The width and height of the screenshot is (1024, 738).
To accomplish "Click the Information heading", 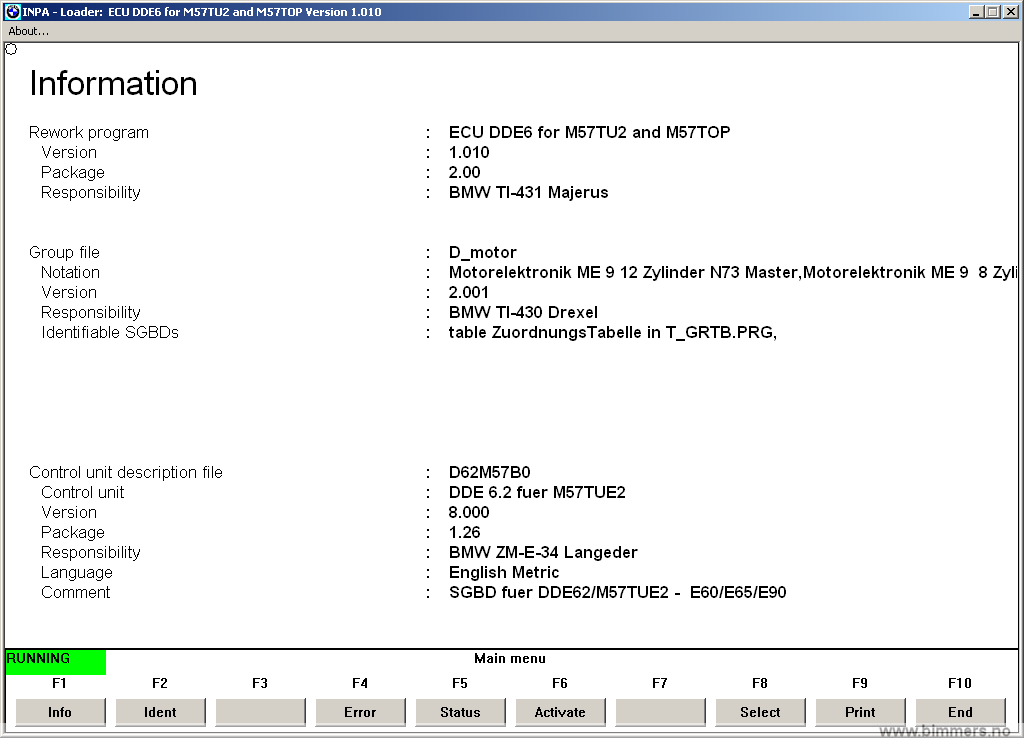I will [x=113, y=84].
